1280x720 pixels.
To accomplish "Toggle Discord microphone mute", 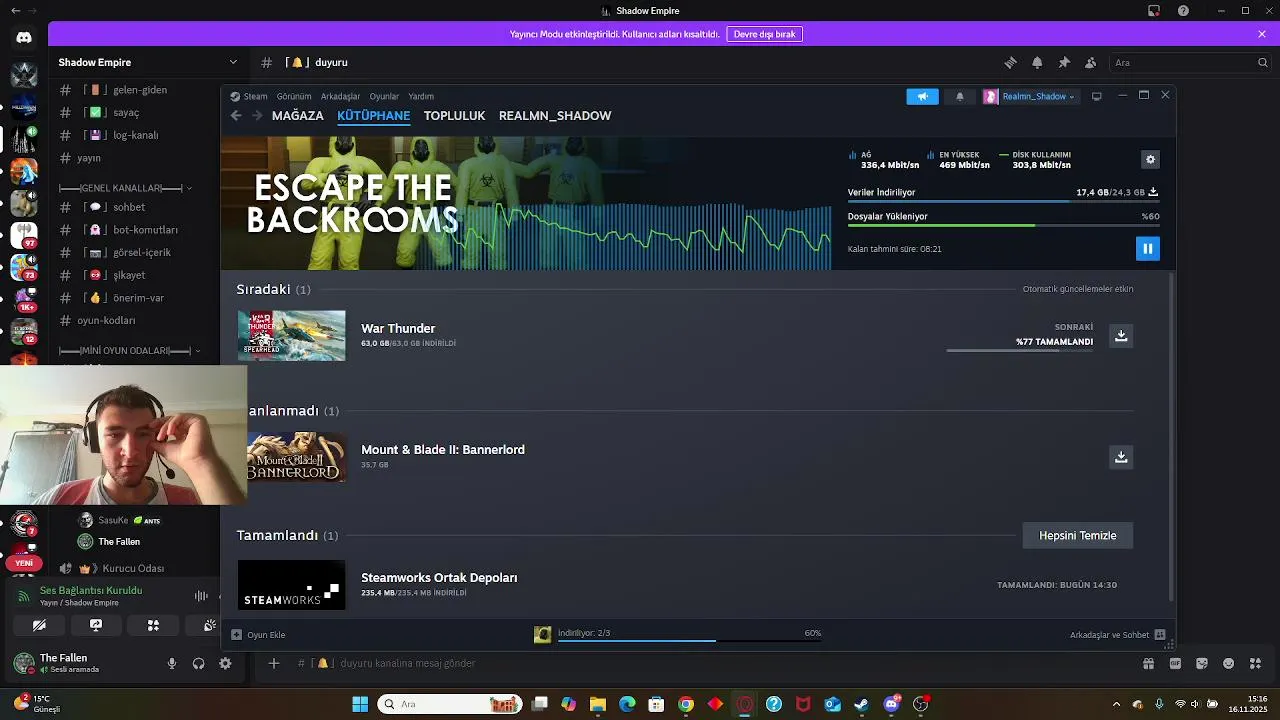I will pyautogui.click(x=172, y=663).
